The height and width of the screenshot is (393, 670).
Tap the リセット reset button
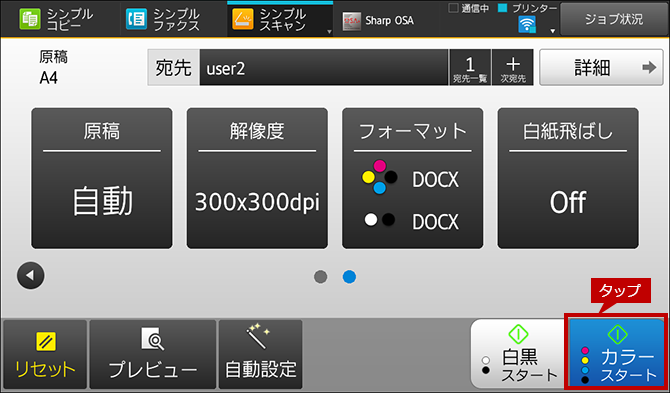(x=45, y=355)
